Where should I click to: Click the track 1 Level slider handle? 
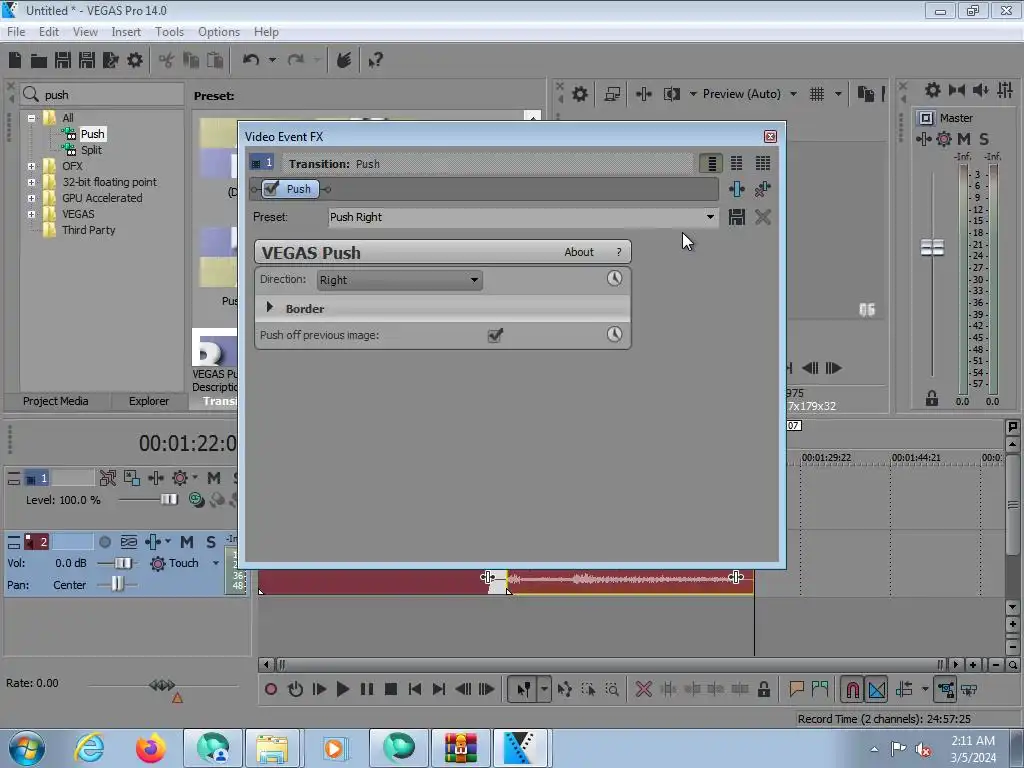tap(169, 500)
